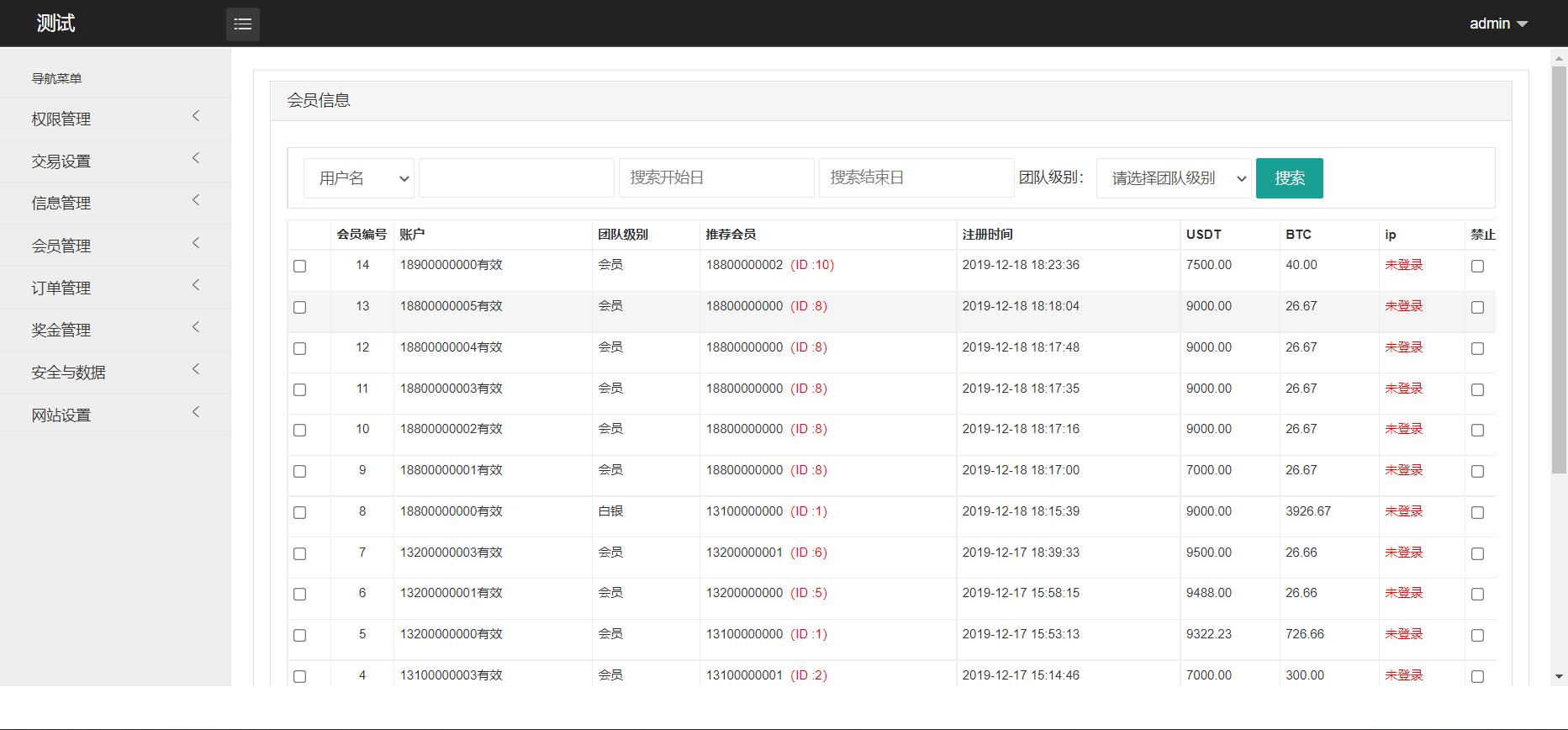Expand the 订单管理 menu
This screenshot has width=1568, height=730.
tap(115, 288)
